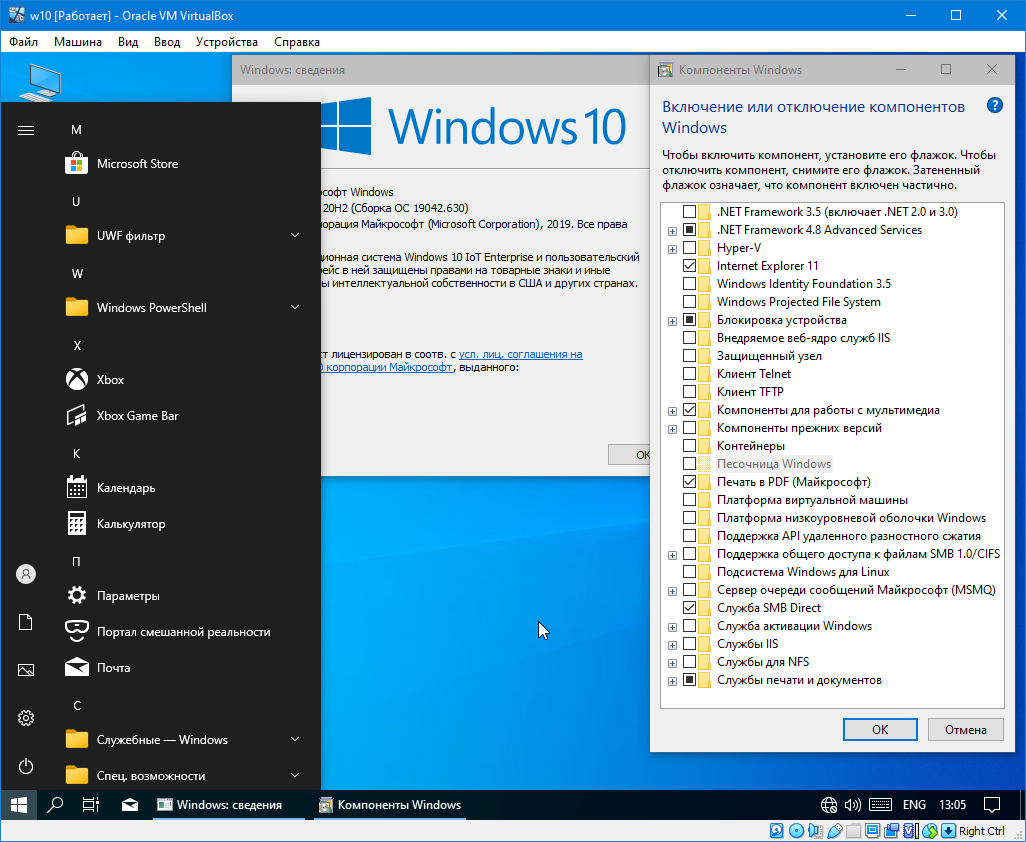Enable .NET Framework 3.5 checkbox

(689, 212)
